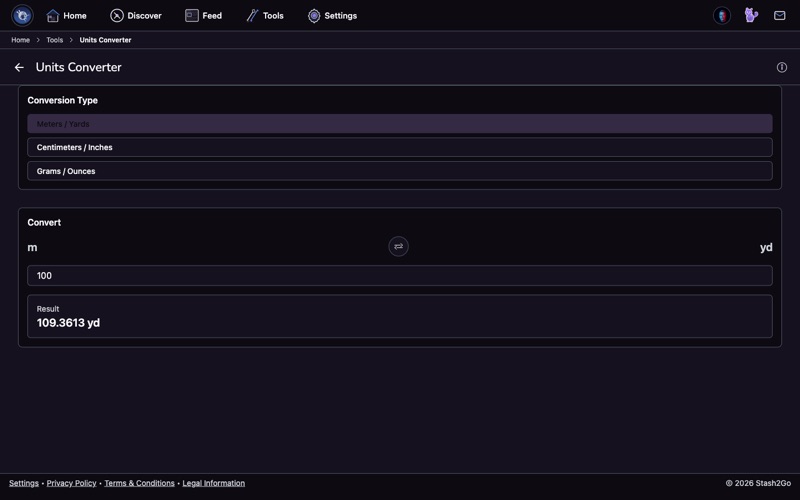Open Legal Information footer link
800x500 pixels.
213,483
